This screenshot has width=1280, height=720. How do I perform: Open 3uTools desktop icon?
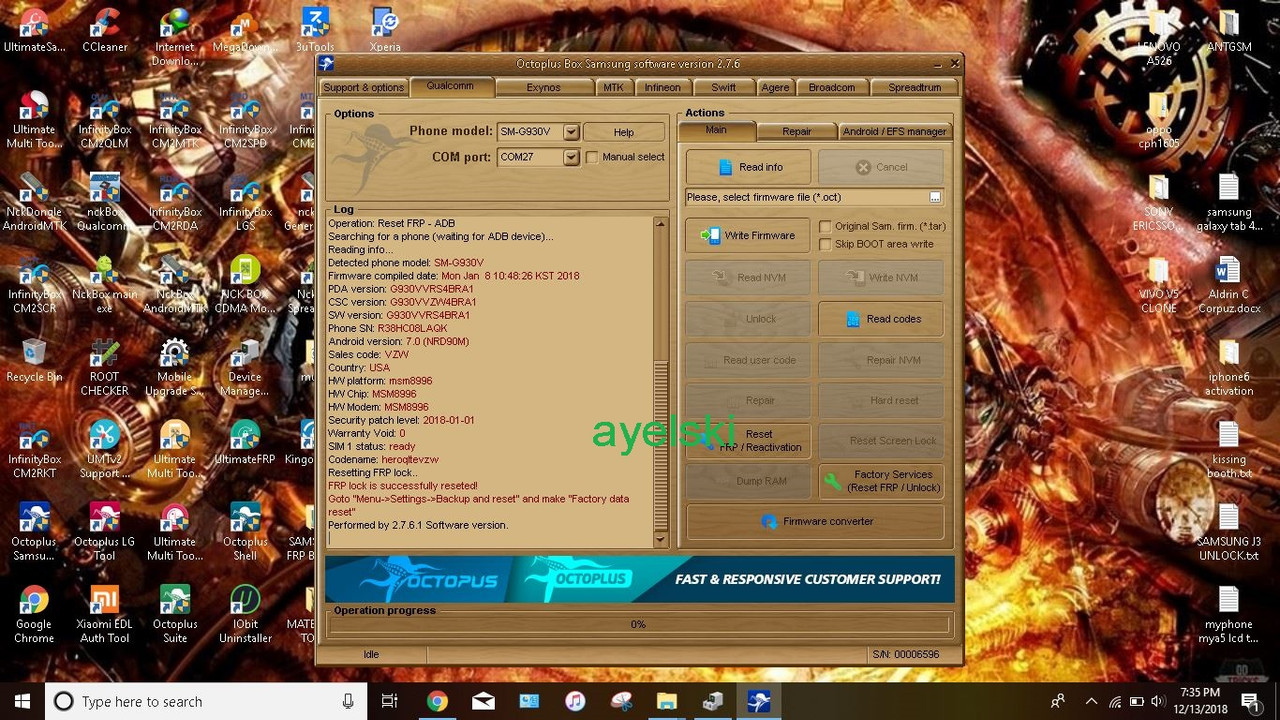point(315,30)
